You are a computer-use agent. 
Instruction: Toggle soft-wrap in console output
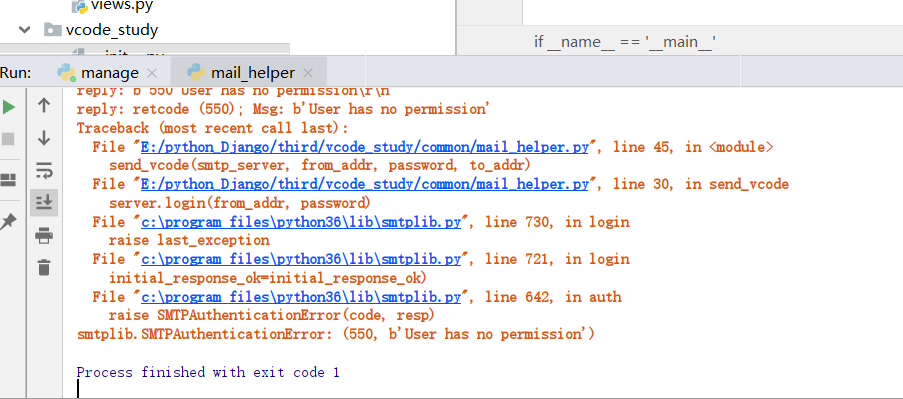pos(44,170)
